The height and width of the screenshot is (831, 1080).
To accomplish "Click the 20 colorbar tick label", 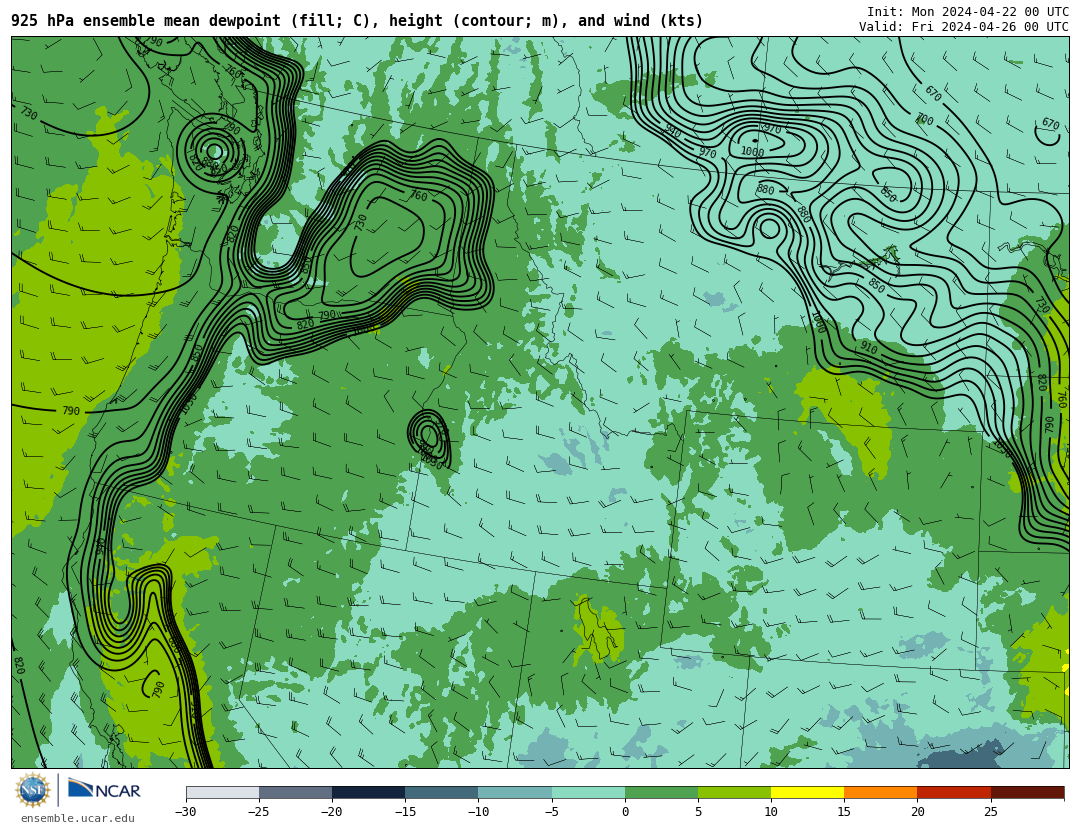I will 917,812.
